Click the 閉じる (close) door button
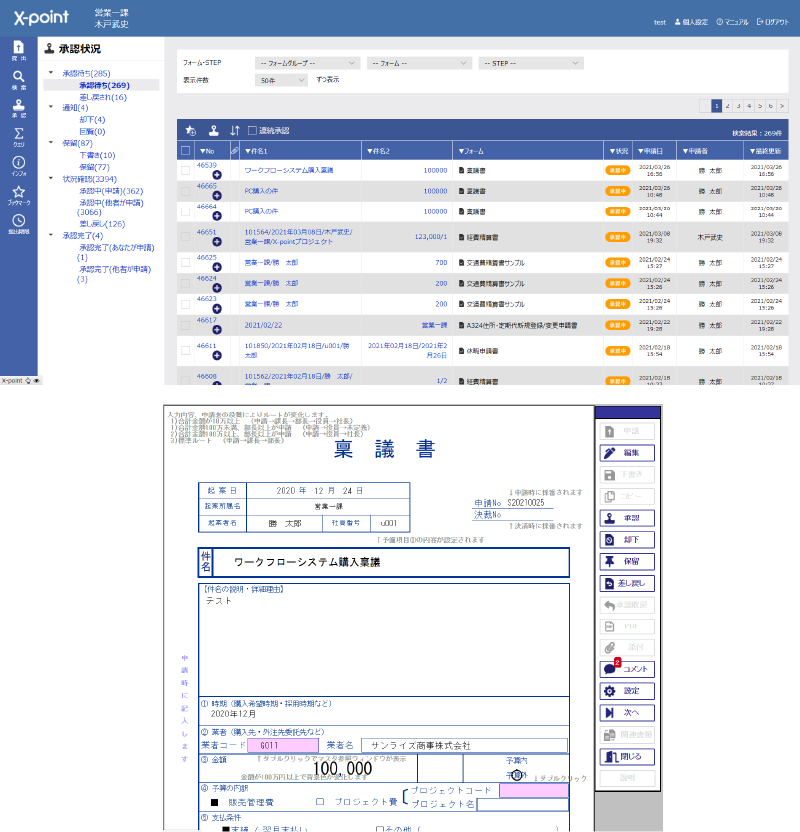Image resolution: width=800 pixels, height=832 pixels. [627, 757]
